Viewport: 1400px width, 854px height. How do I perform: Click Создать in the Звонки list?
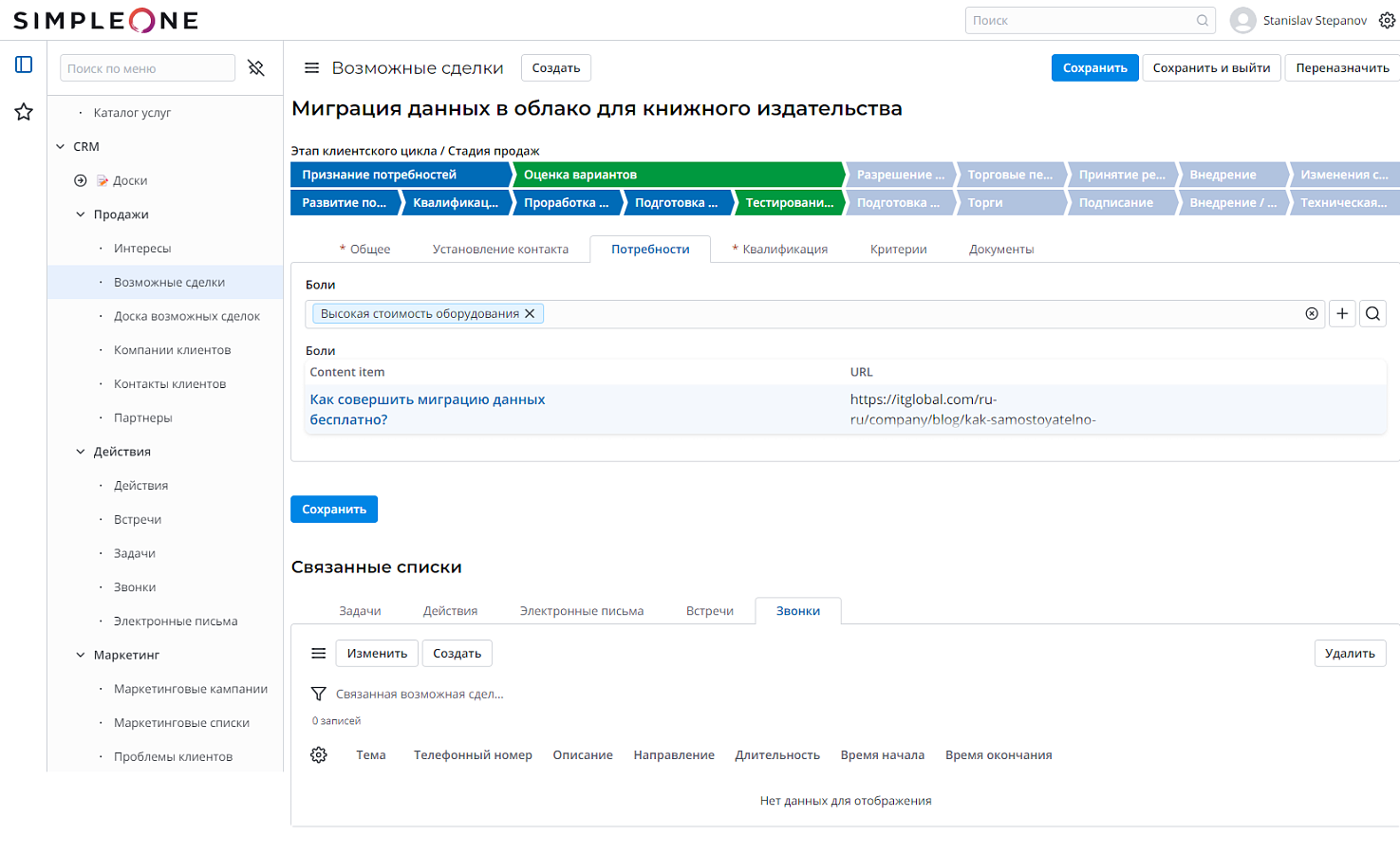(457, 653)
